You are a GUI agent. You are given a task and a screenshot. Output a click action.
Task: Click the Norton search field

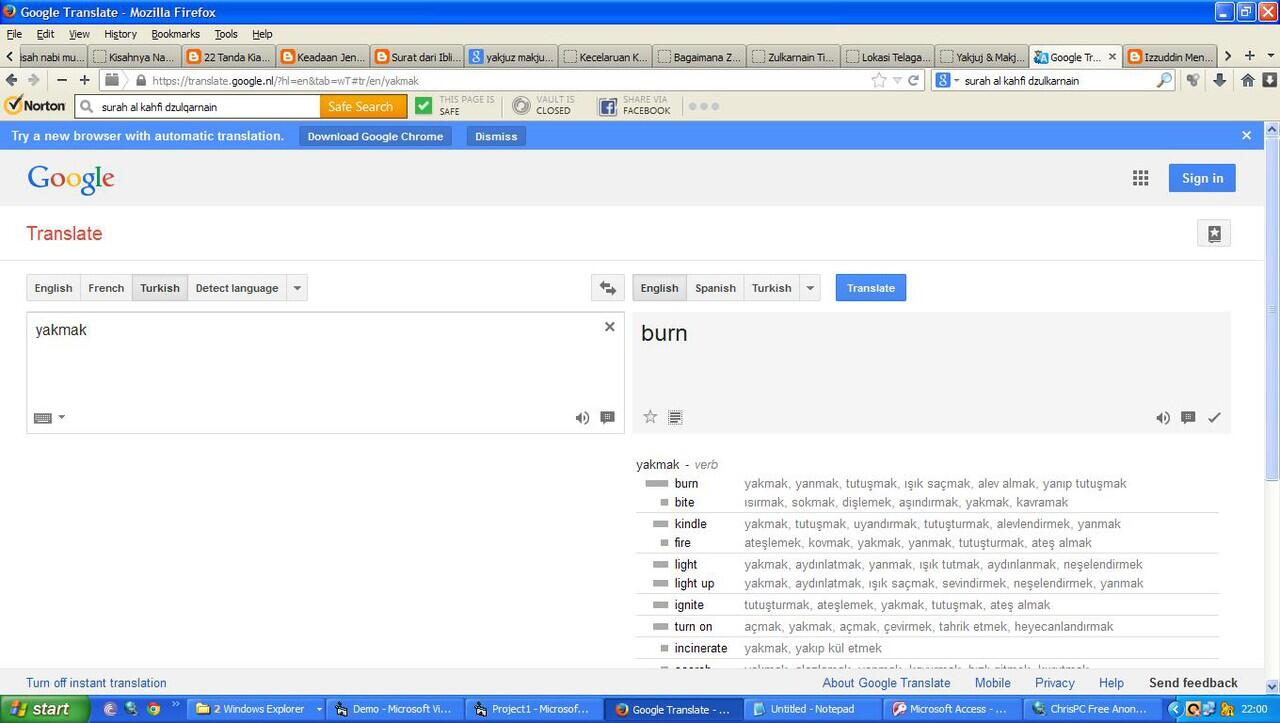pos(199,106)
